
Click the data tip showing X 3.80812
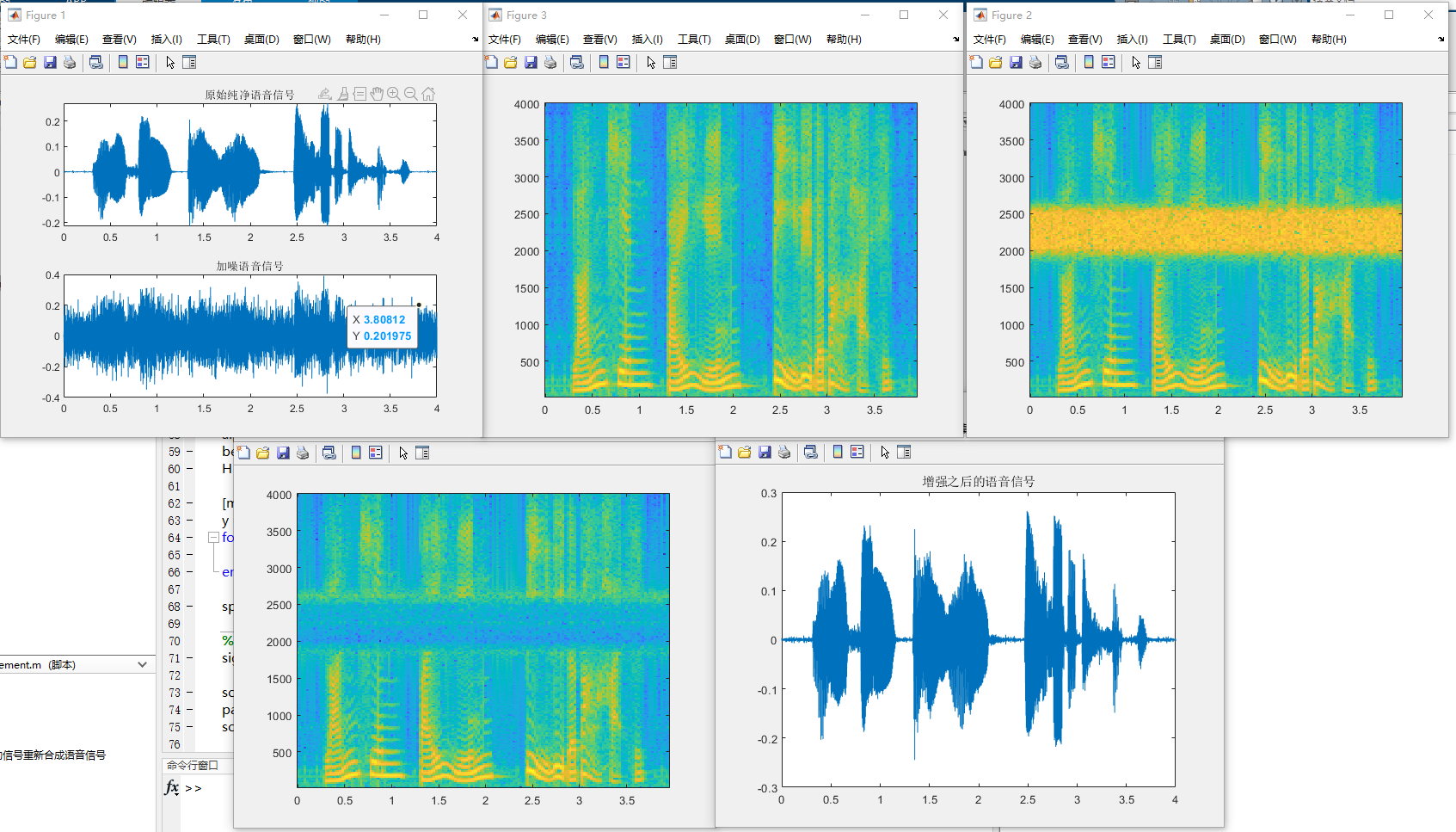pyautogui.click(x=383, y=328)
